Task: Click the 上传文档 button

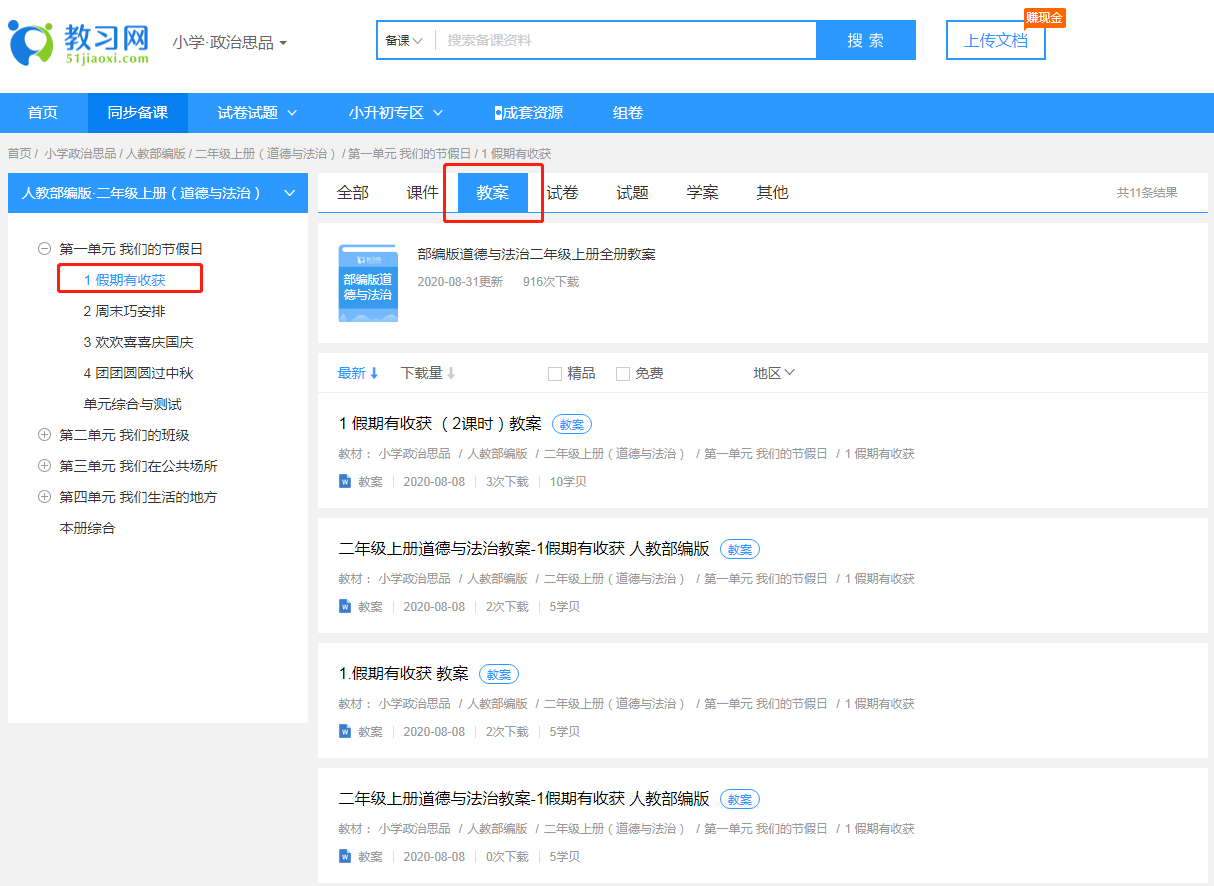Action: (996, 41)
